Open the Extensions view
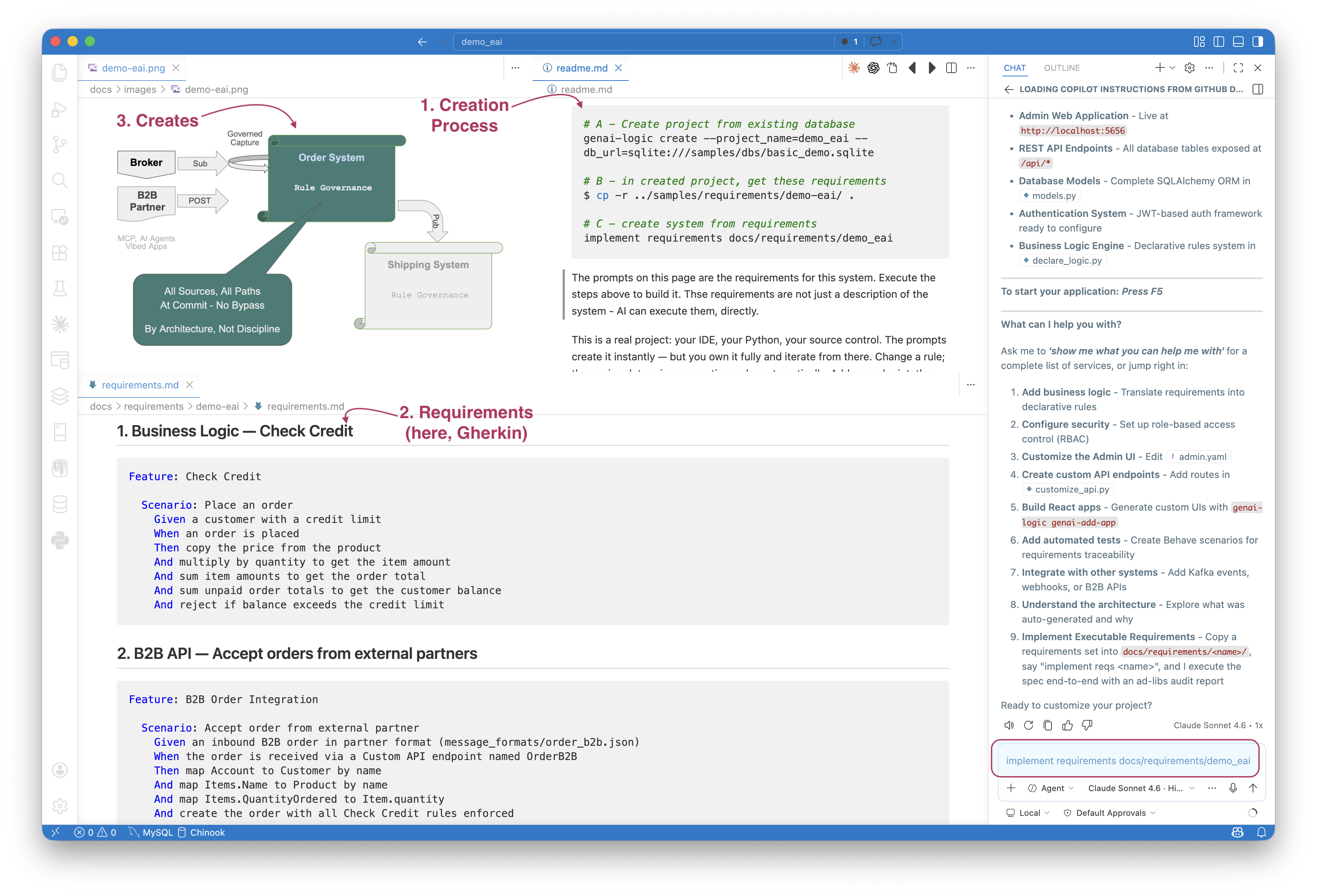This screenshot has height=896, width=1317. point(60,253)
